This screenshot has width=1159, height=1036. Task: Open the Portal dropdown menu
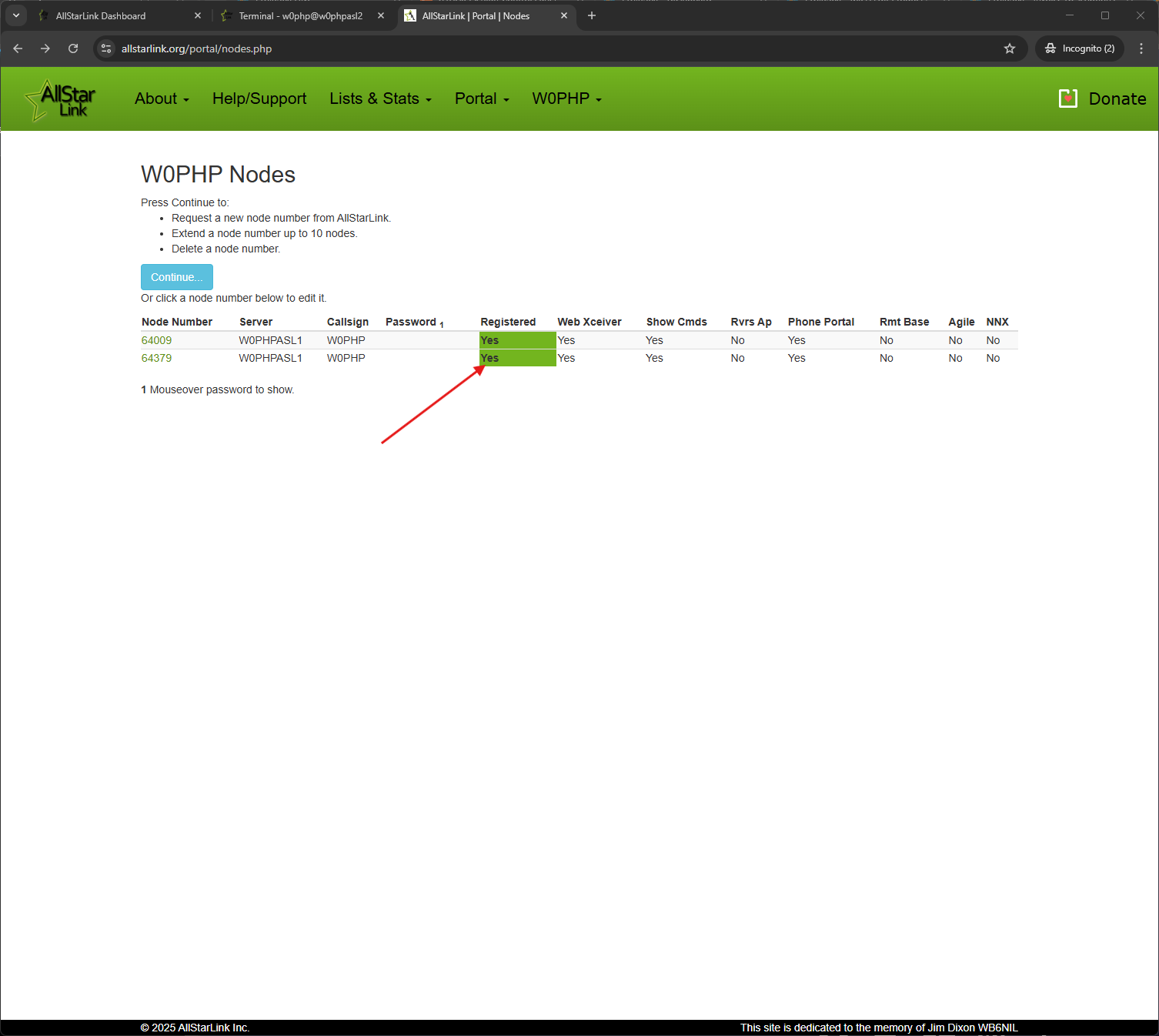click(x=482, y=99)
